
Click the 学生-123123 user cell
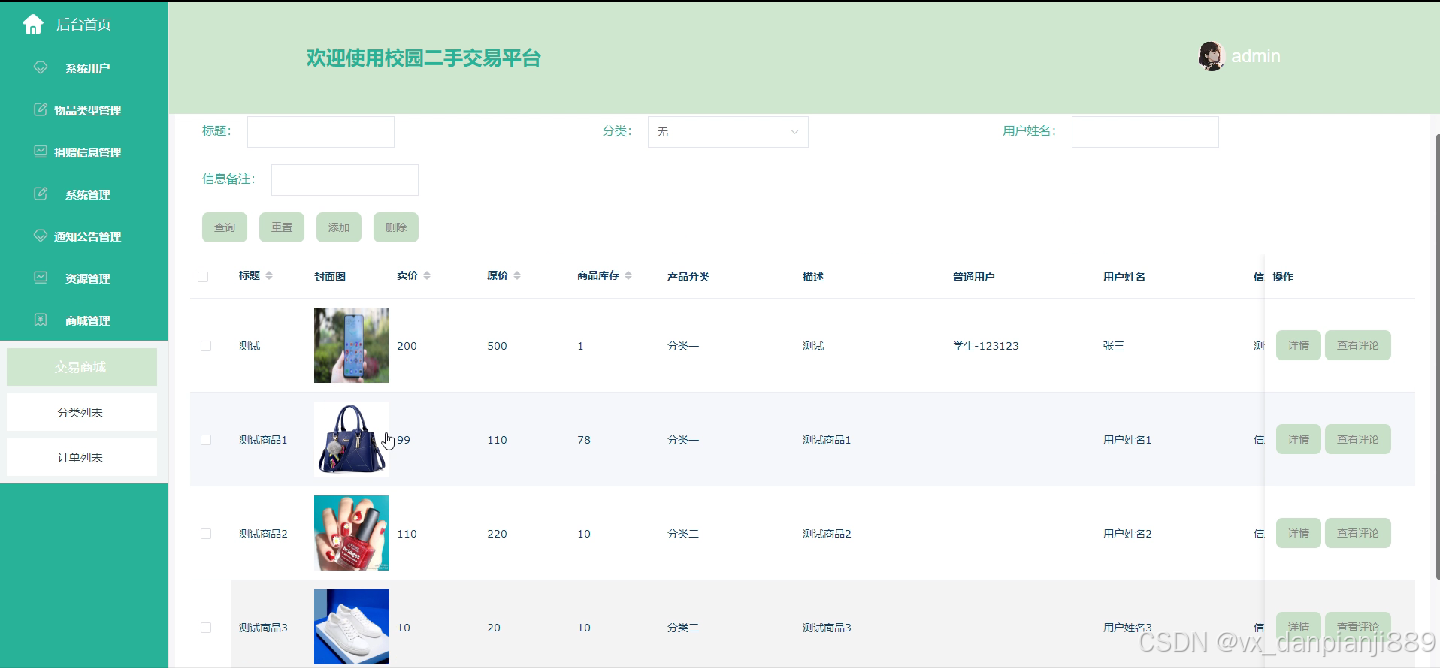[986, 346]
